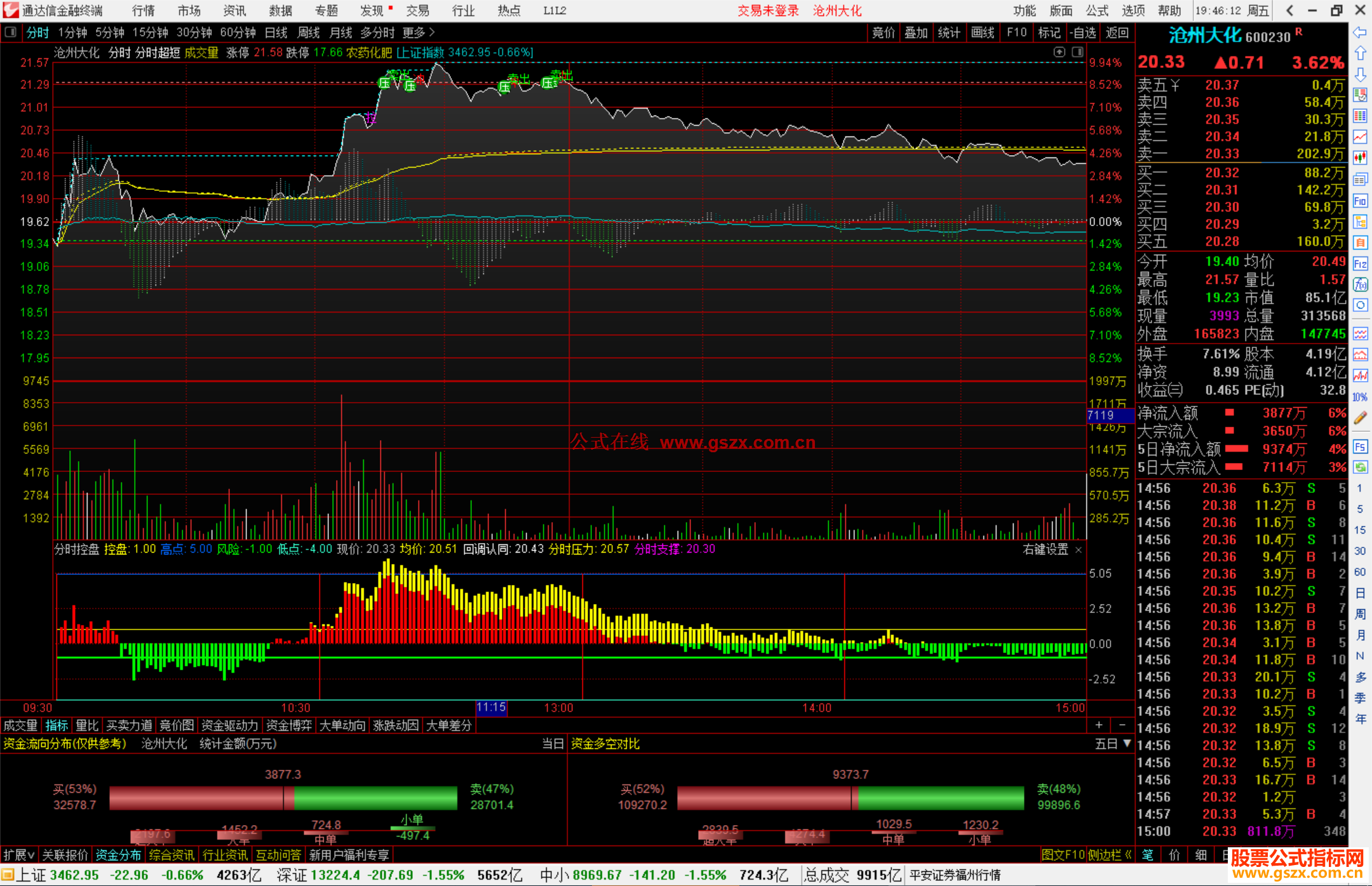Open -自选 watchlist dropdown

tap(1082, 32)
